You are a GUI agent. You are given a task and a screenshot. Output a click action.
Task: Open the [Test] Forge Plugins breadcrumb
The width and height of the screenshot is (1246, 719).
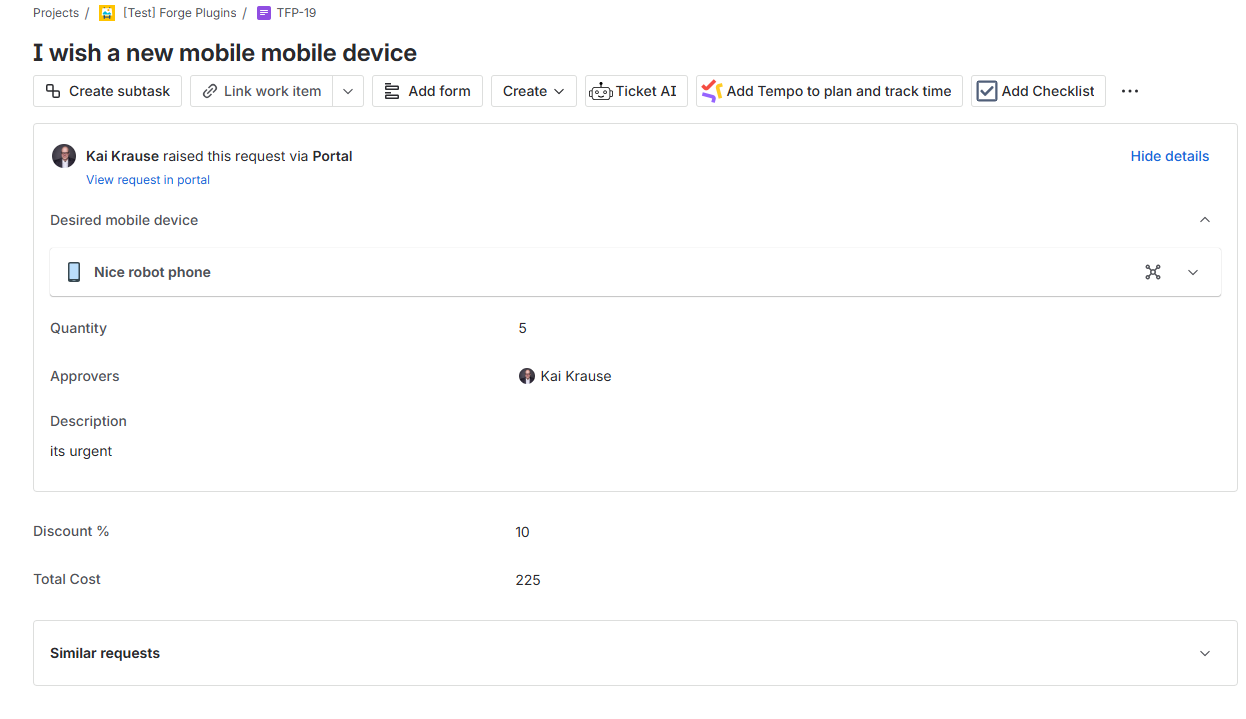coord(180,13)
